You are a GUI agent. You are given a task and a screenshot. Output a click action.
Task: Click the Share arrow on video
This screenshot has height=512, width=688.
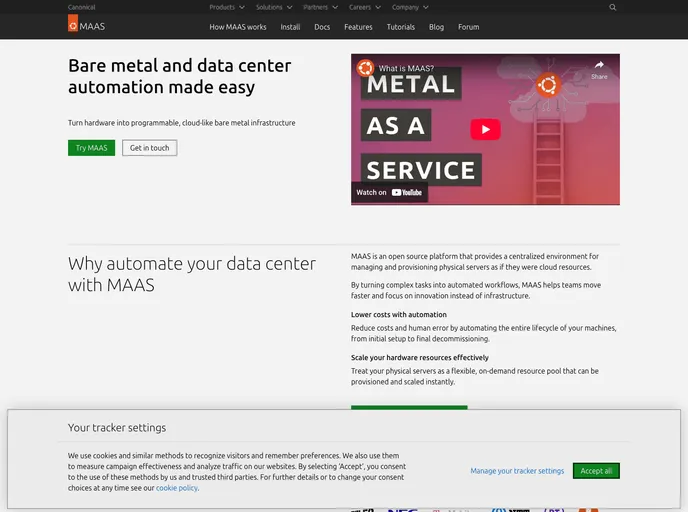[x=599, y=69]
